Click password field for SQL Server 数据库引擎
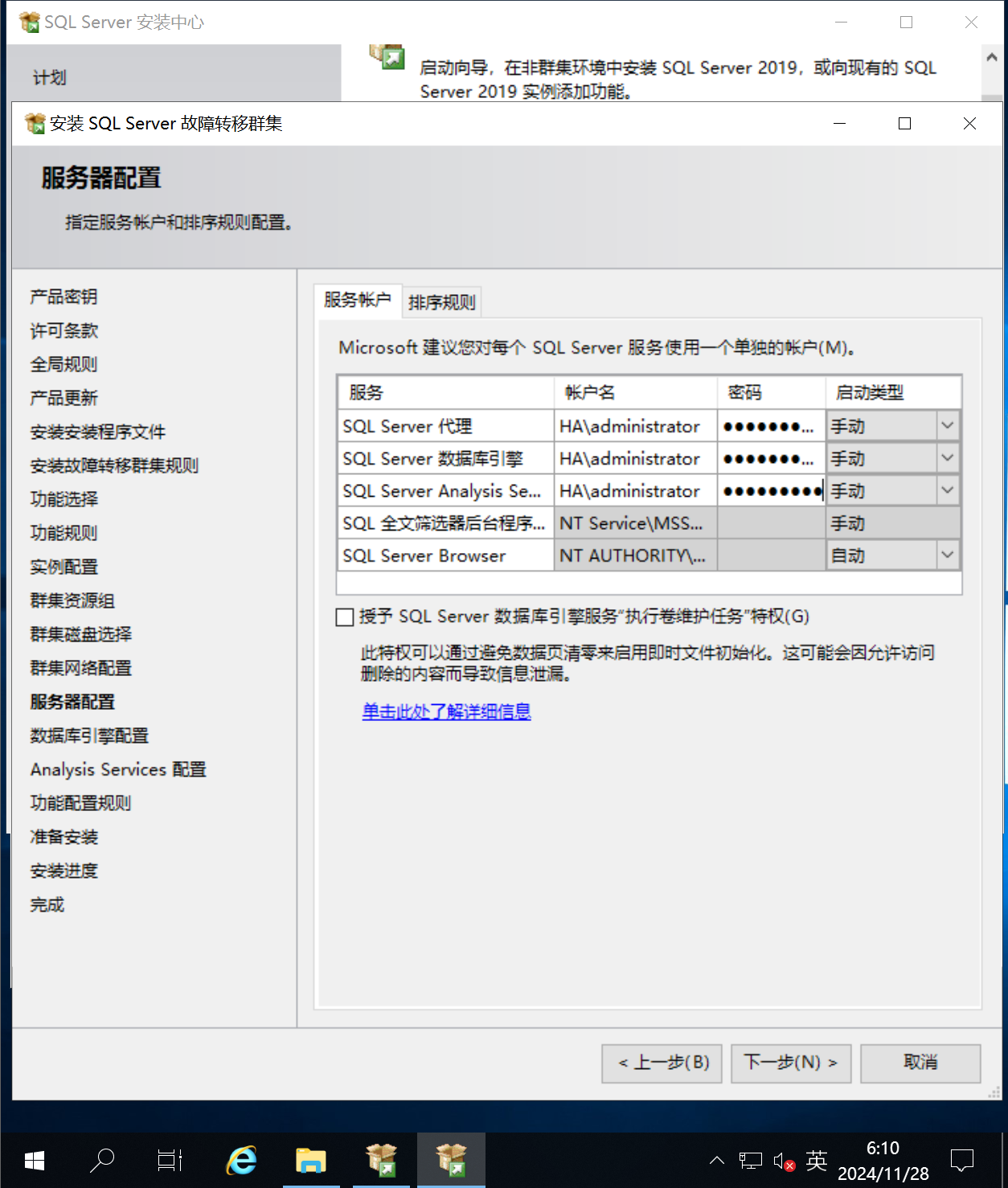This screenshot has width=1008, height=1188. click(x=771, y=458)
